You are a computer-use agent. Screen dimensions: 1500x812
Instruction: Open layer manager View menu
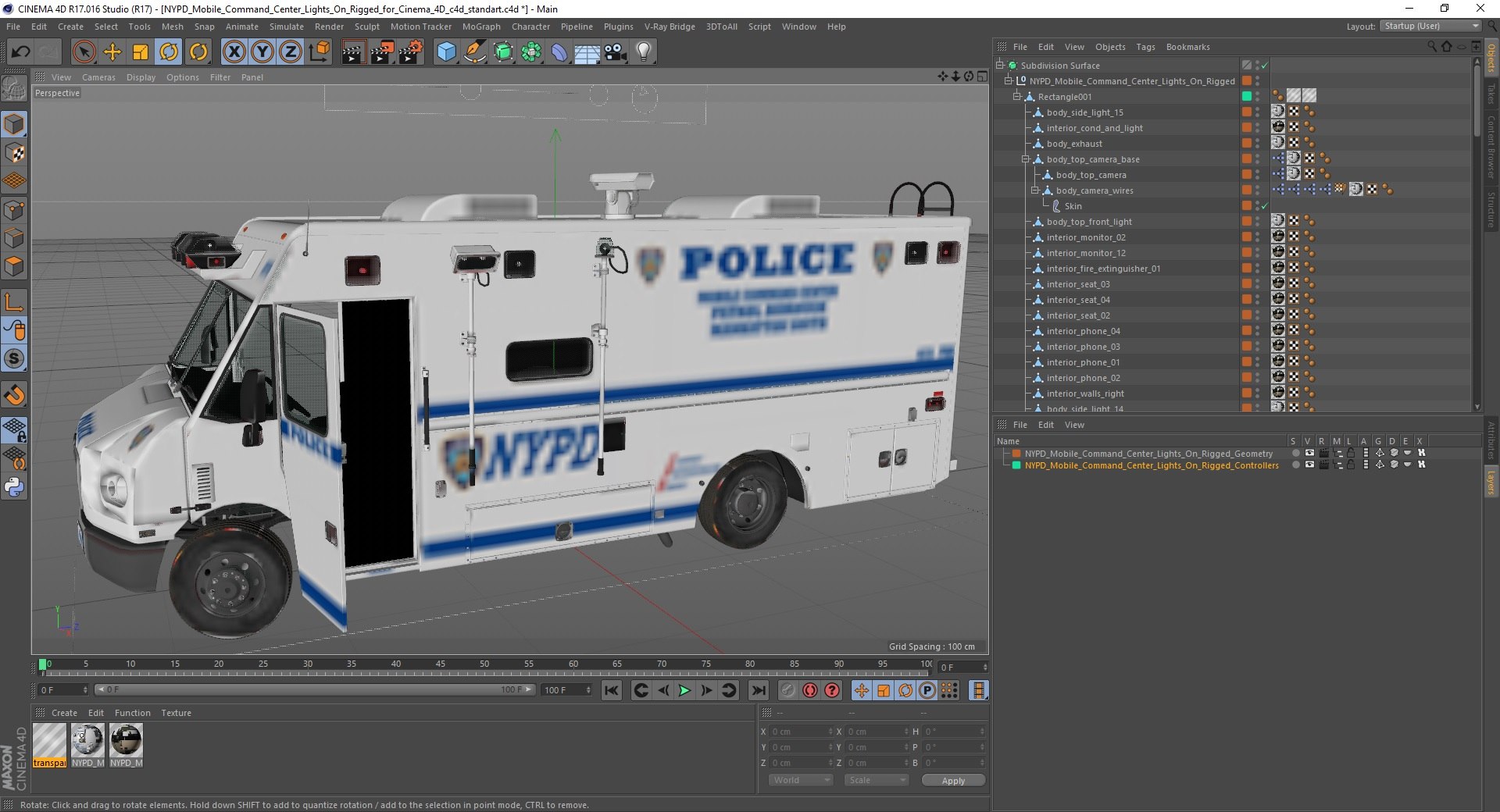click(x=1074, y=425)
